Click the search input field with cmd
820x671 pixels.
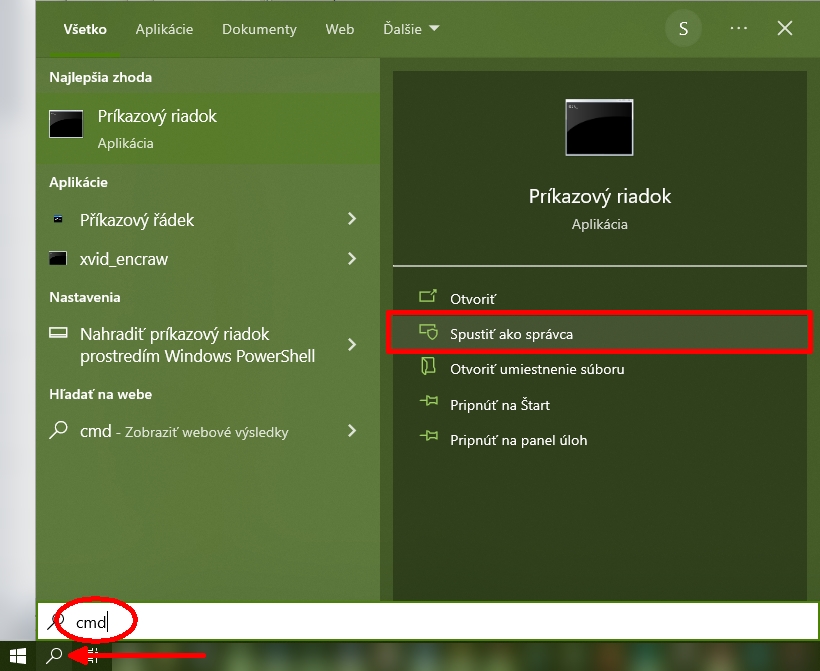400,622
